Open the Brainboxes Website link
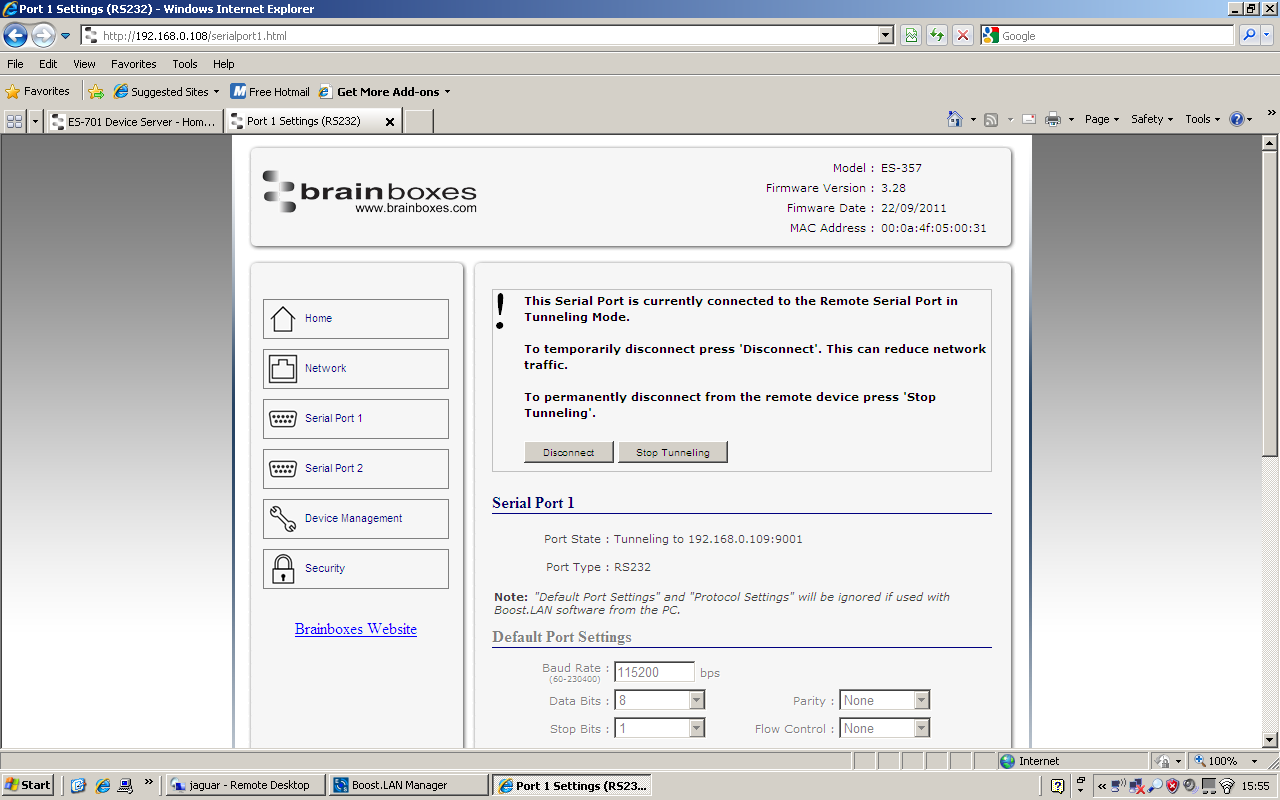Viewport: 1280px width, 800px height. [x=356, y=629]
